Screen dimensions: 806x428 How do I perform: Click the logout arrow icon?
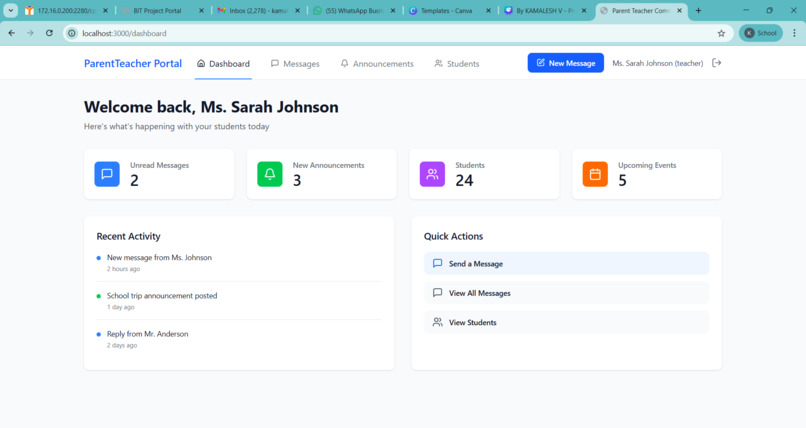pos(717,63)
